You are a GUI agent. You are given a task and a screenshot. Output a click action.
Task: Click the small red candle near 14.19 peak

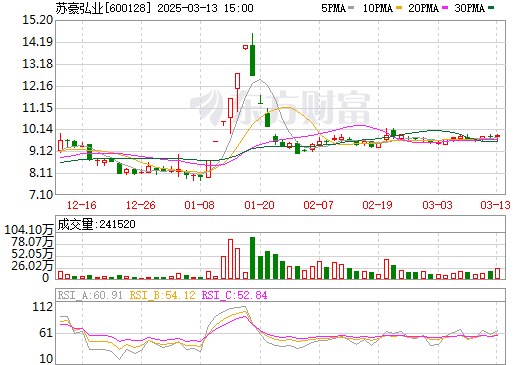245,47
